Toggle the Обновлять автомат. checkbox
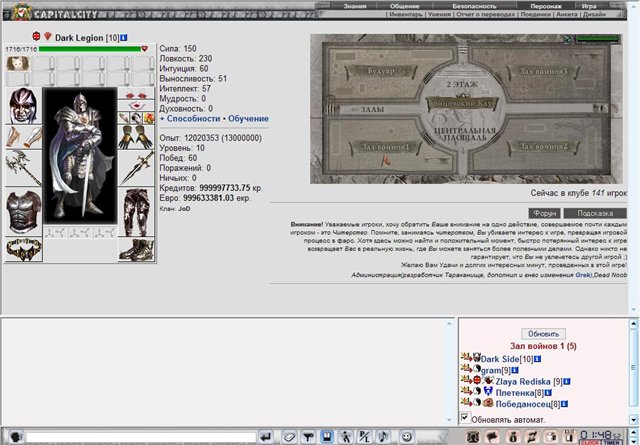Image resolution: width=640 pixels, height=445 pixels. tap(464, 417)
